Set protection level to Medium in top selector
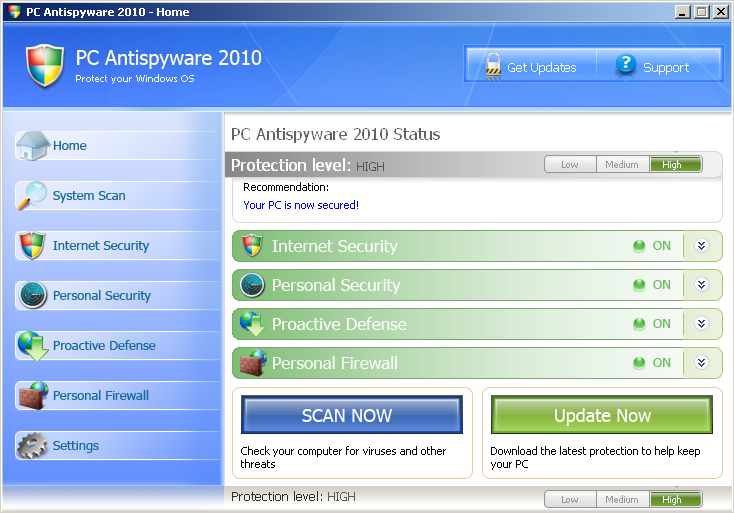The image size is (734, 513). [x=623, y=164]
